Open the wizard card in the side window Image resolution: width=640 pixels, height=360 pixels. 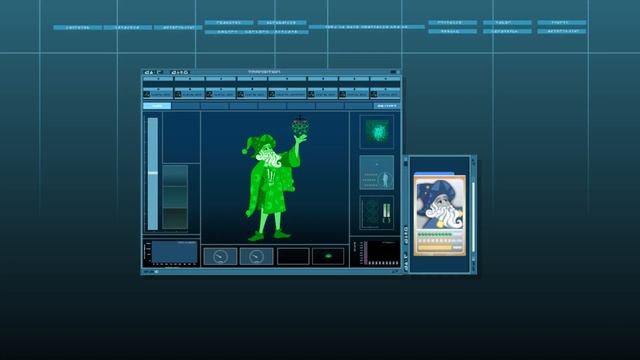440,215
